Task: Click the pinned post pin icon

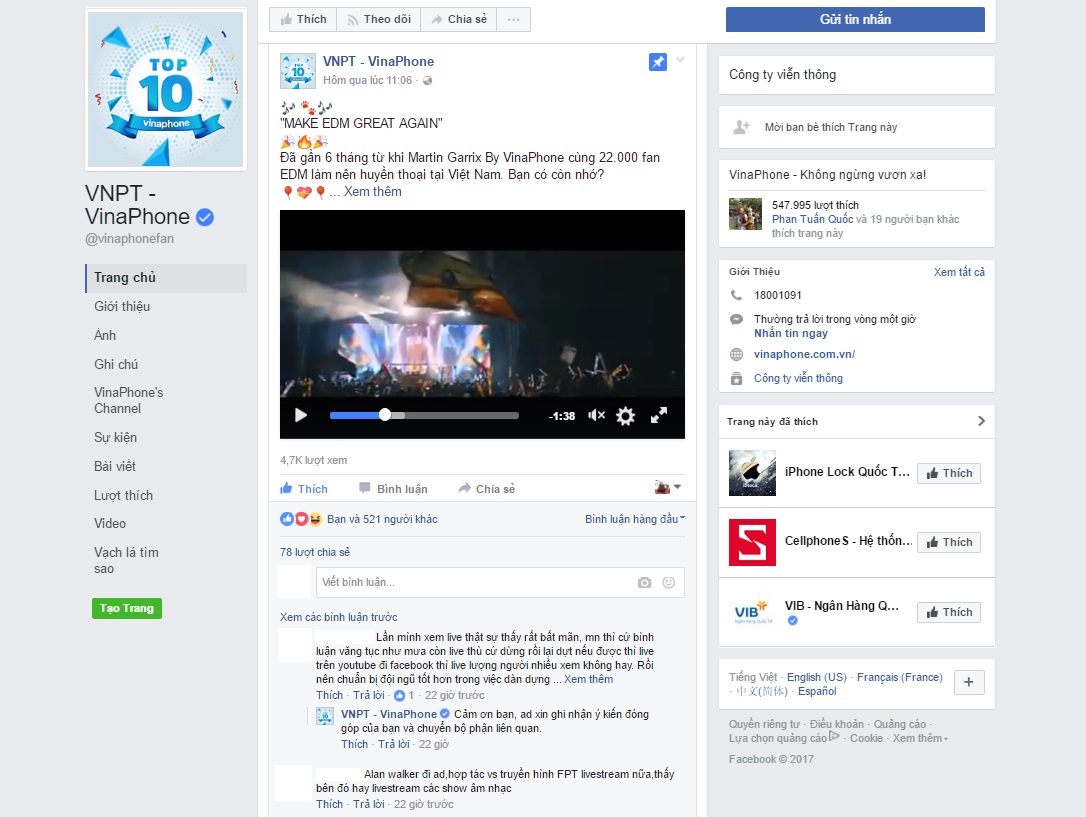Action: (x=657, y=62)
